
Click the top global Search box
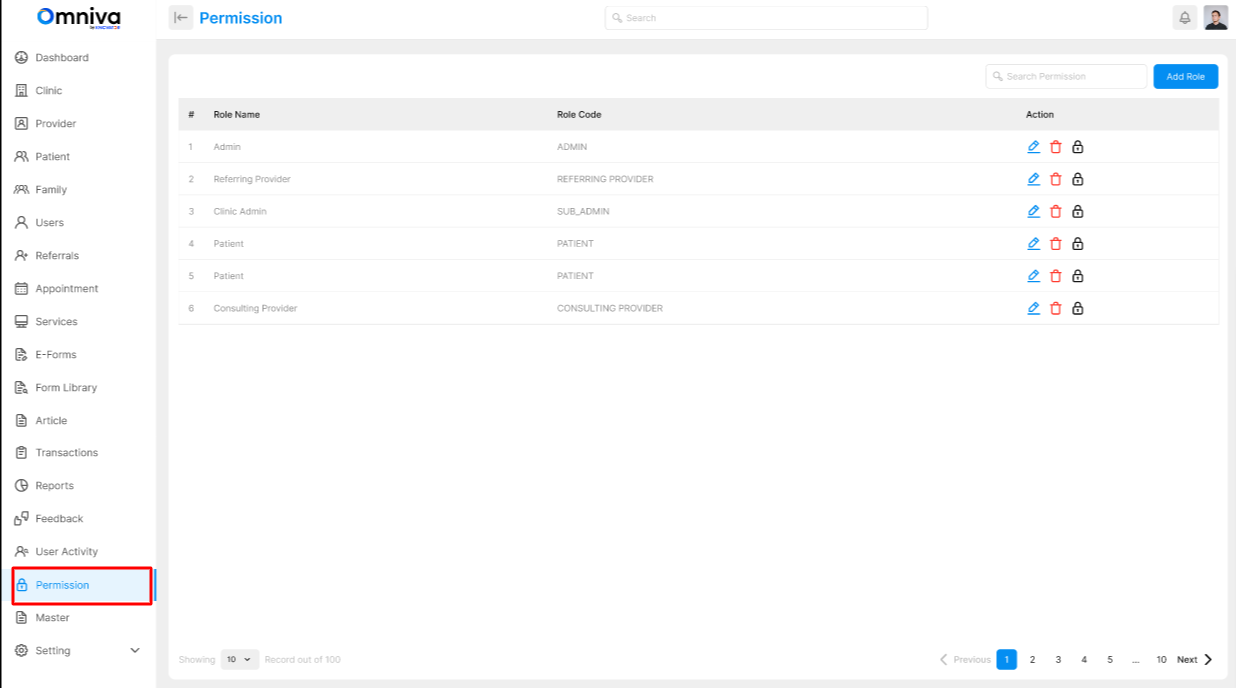coord(766,18)
